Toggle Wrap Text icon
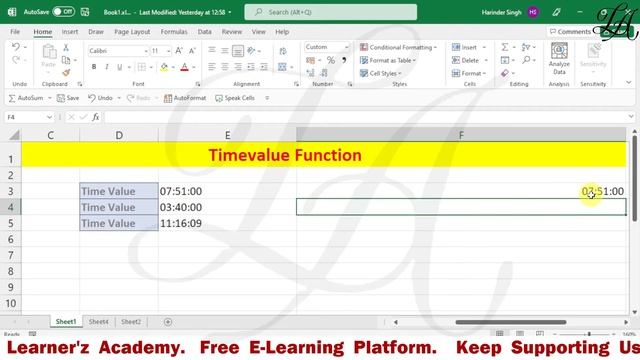The height and width of the screenshot is (360, 640). point(282,51)
